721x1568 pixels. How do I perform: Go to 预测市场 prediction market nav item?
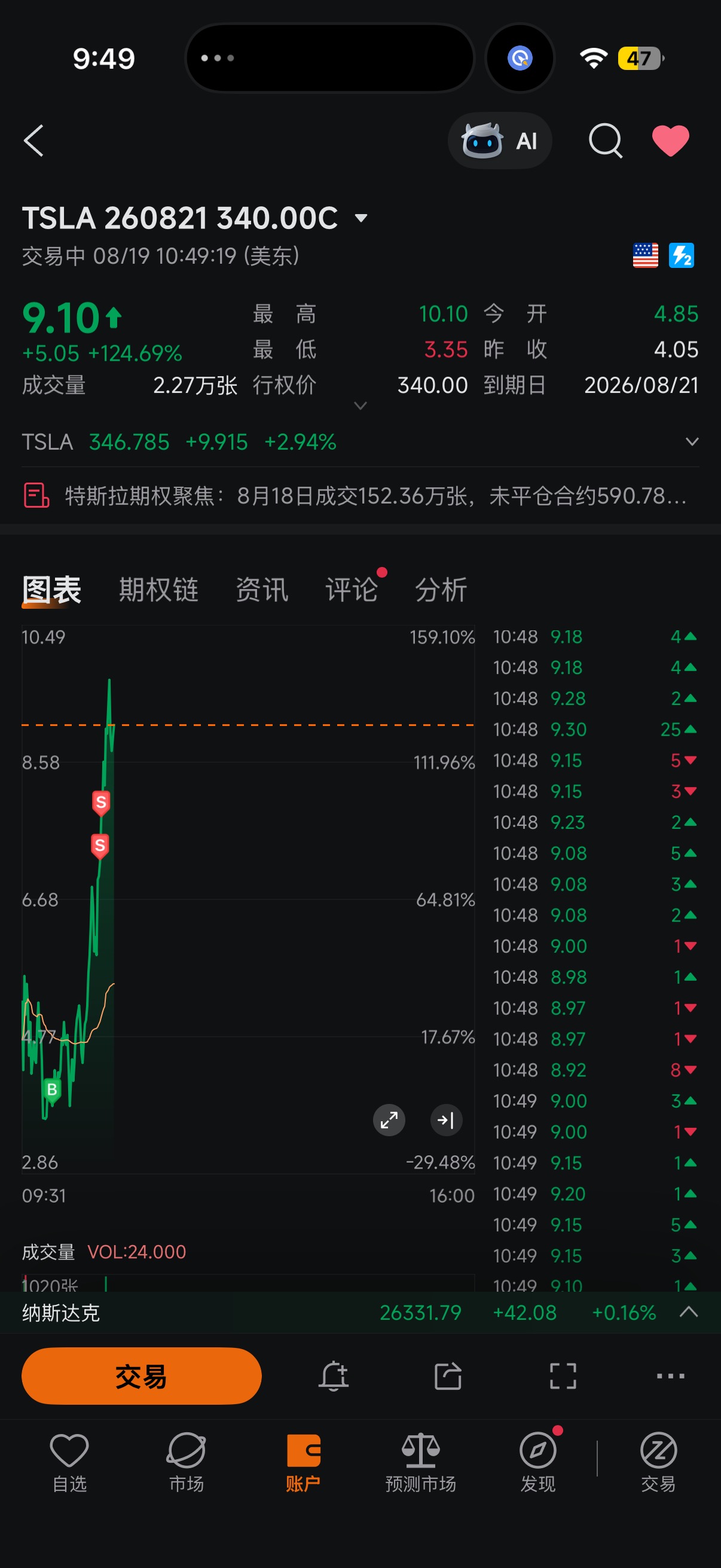click(x=420, y=1462)
